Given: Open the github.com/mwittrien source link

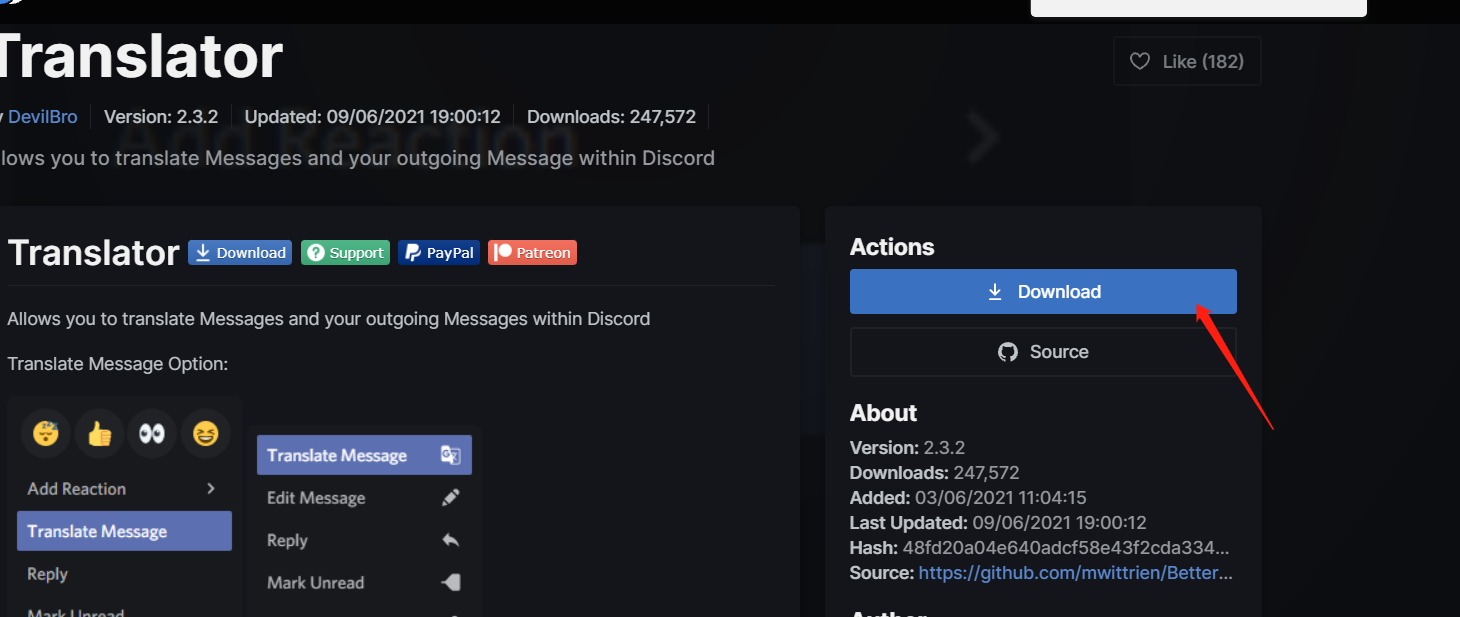Looking at the screenshot, I should point(1076,573).
